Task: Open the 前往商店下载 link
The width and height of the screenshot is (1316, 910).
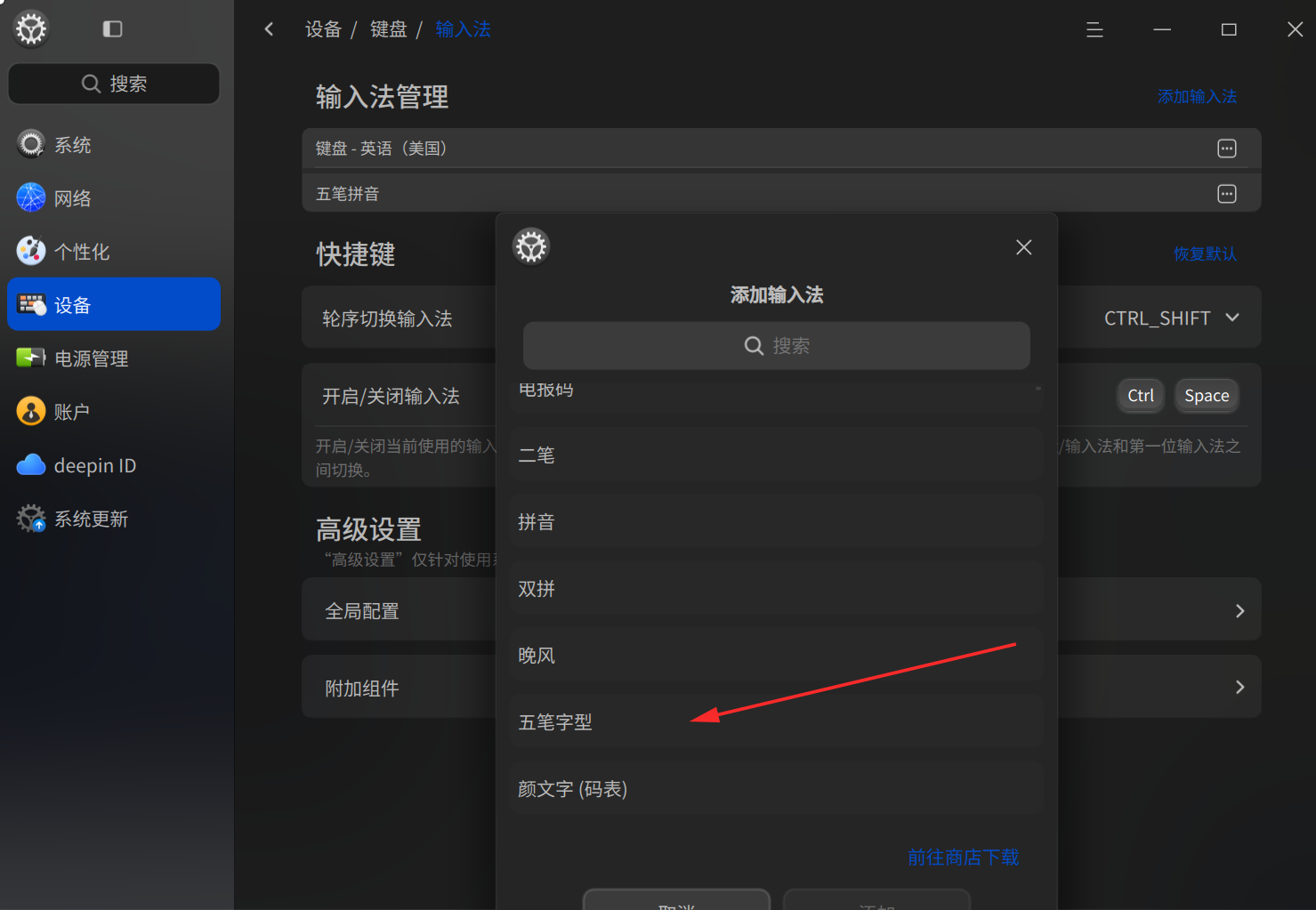Action: (x=963, y=858)
